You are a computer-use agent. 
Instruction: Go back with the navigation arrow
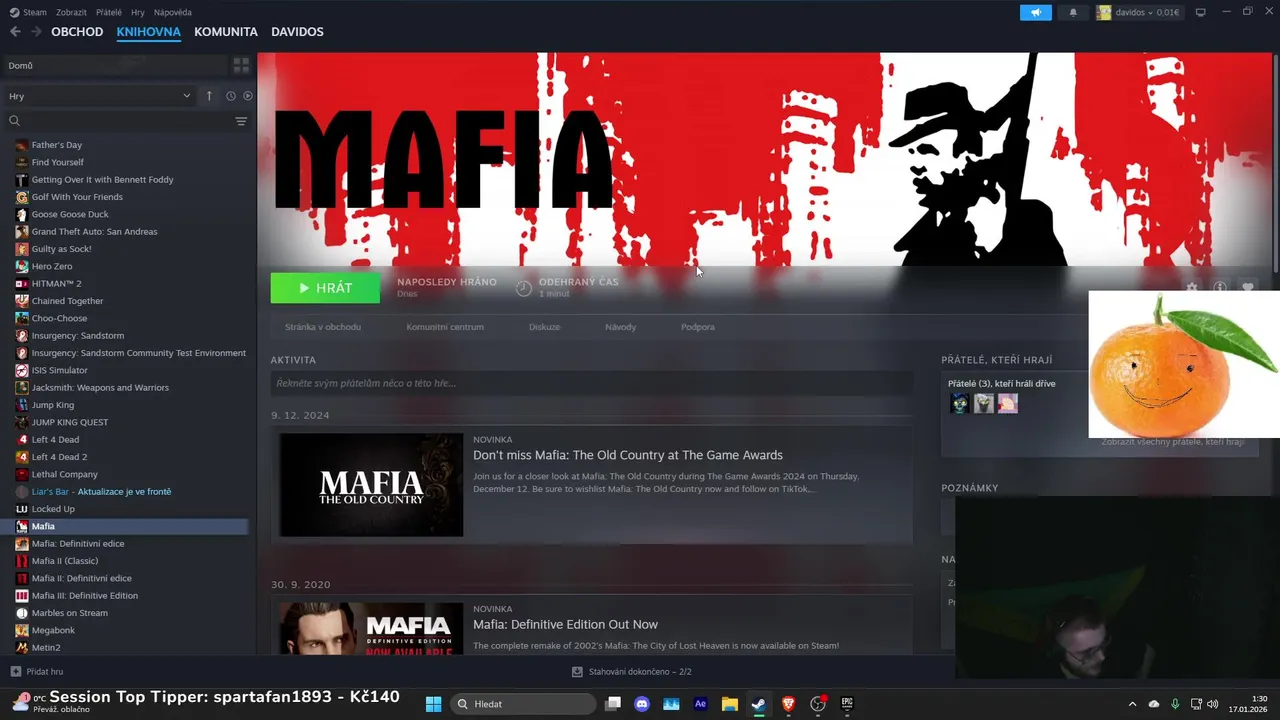pyautogui.click(x=15, y=32)
